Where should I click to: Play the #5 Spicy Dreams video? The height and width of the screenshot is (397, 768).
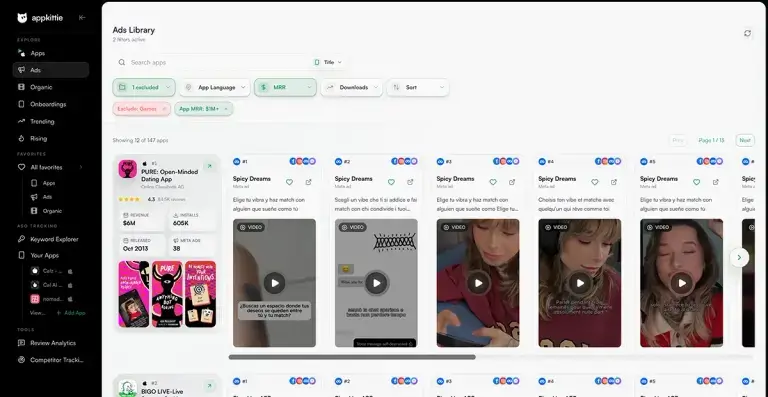tap(682, 283)
